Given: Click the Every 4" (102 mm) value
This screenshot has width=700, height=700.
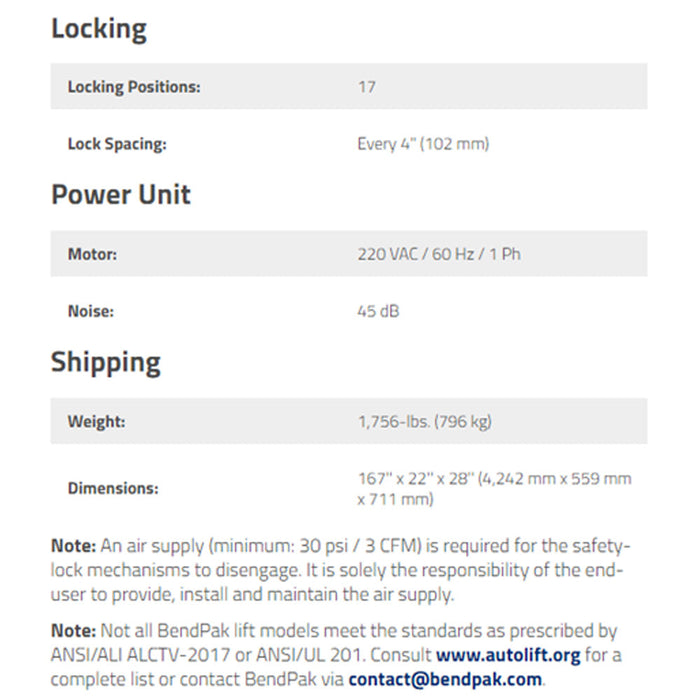Looking at the screenshot, I should coord(423,144).
